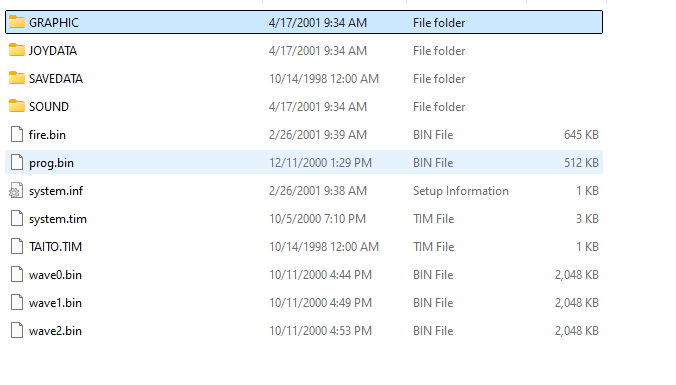676x385 pixels.
Task: Select the GRAPHIC folder icon
Action: tap(17, 22)
